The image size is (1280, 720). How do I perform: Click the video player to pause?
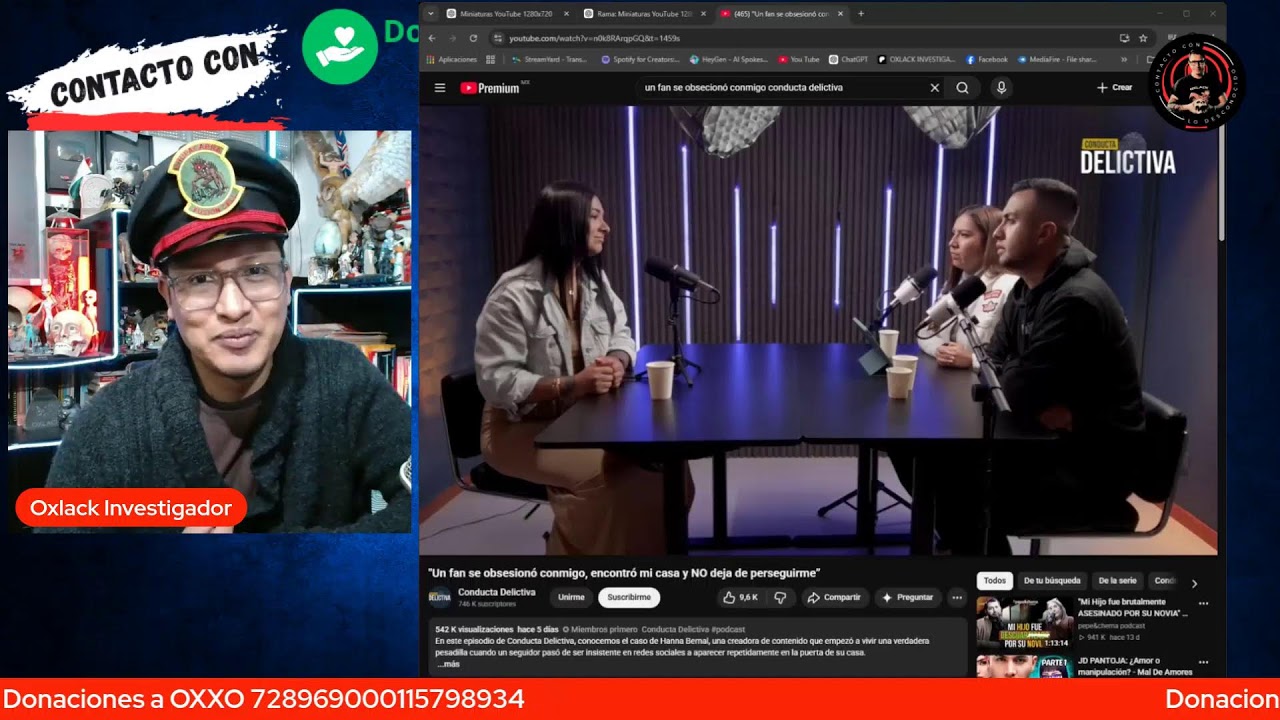818,330
